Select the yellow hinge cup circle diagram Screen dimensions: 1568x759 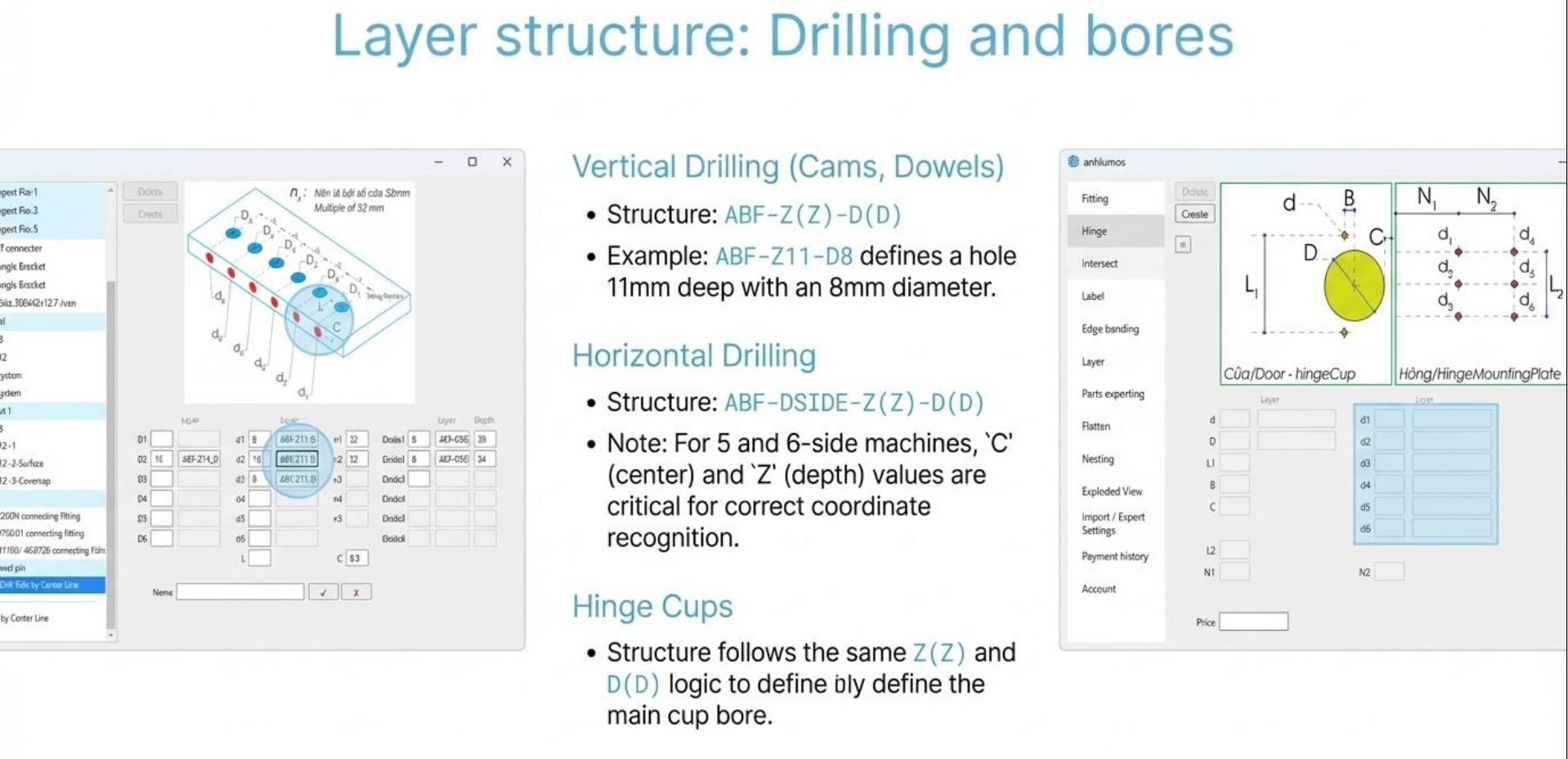pos(1354,285)
